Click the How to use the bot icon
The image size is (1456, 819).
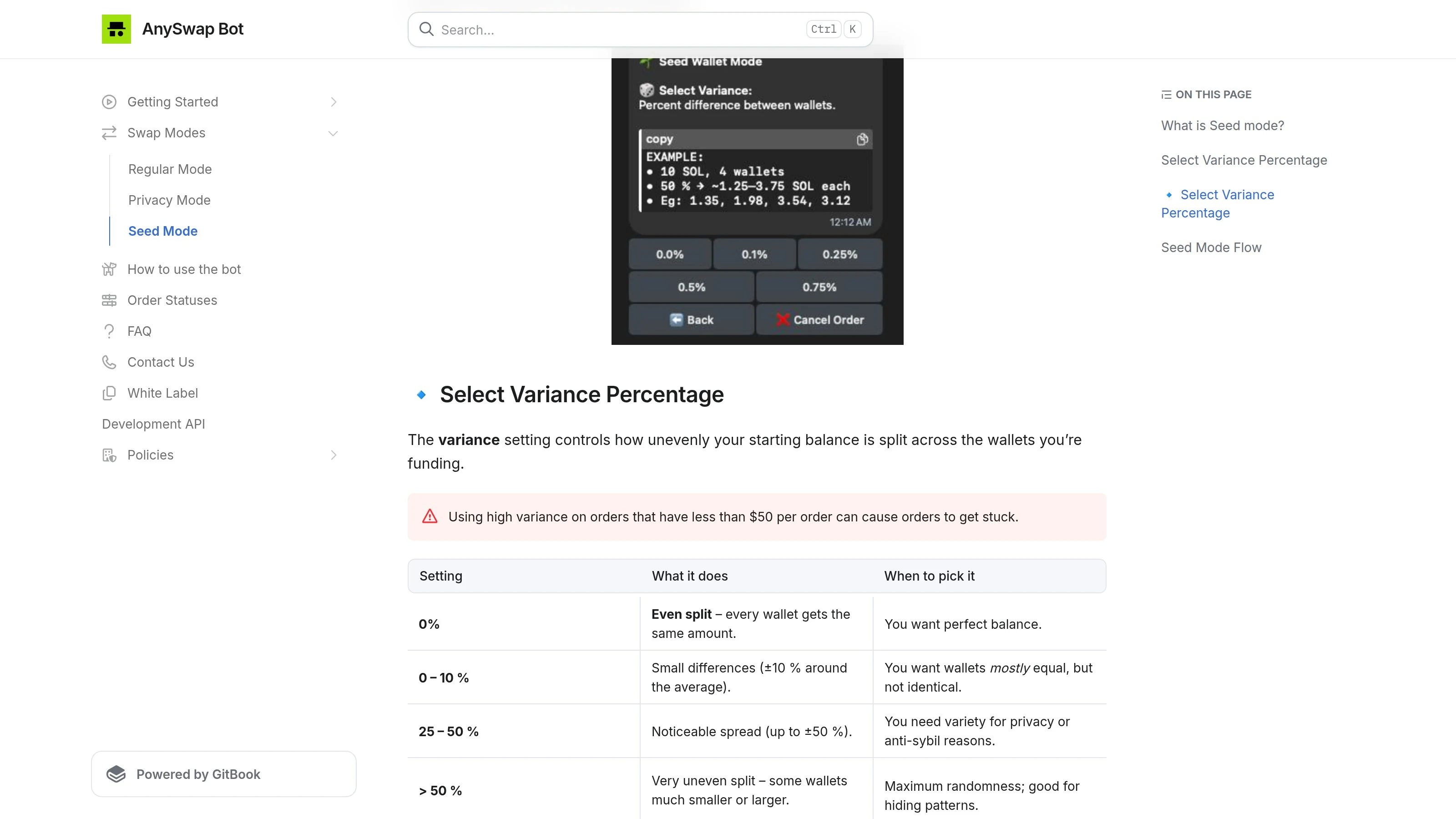(109, 269)
